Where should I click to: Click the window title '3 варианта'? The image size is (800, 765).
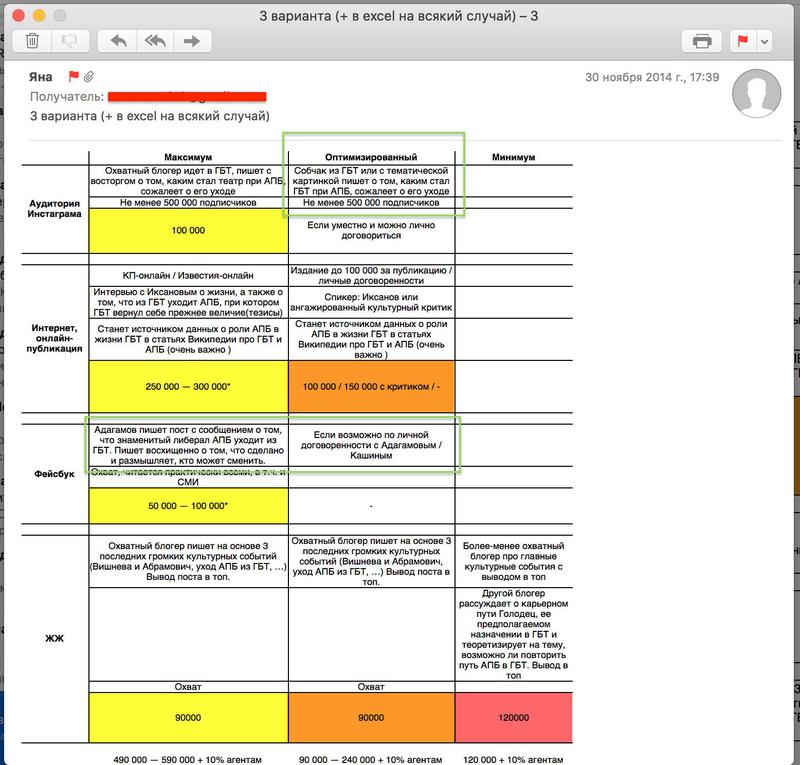pos(398,16)
